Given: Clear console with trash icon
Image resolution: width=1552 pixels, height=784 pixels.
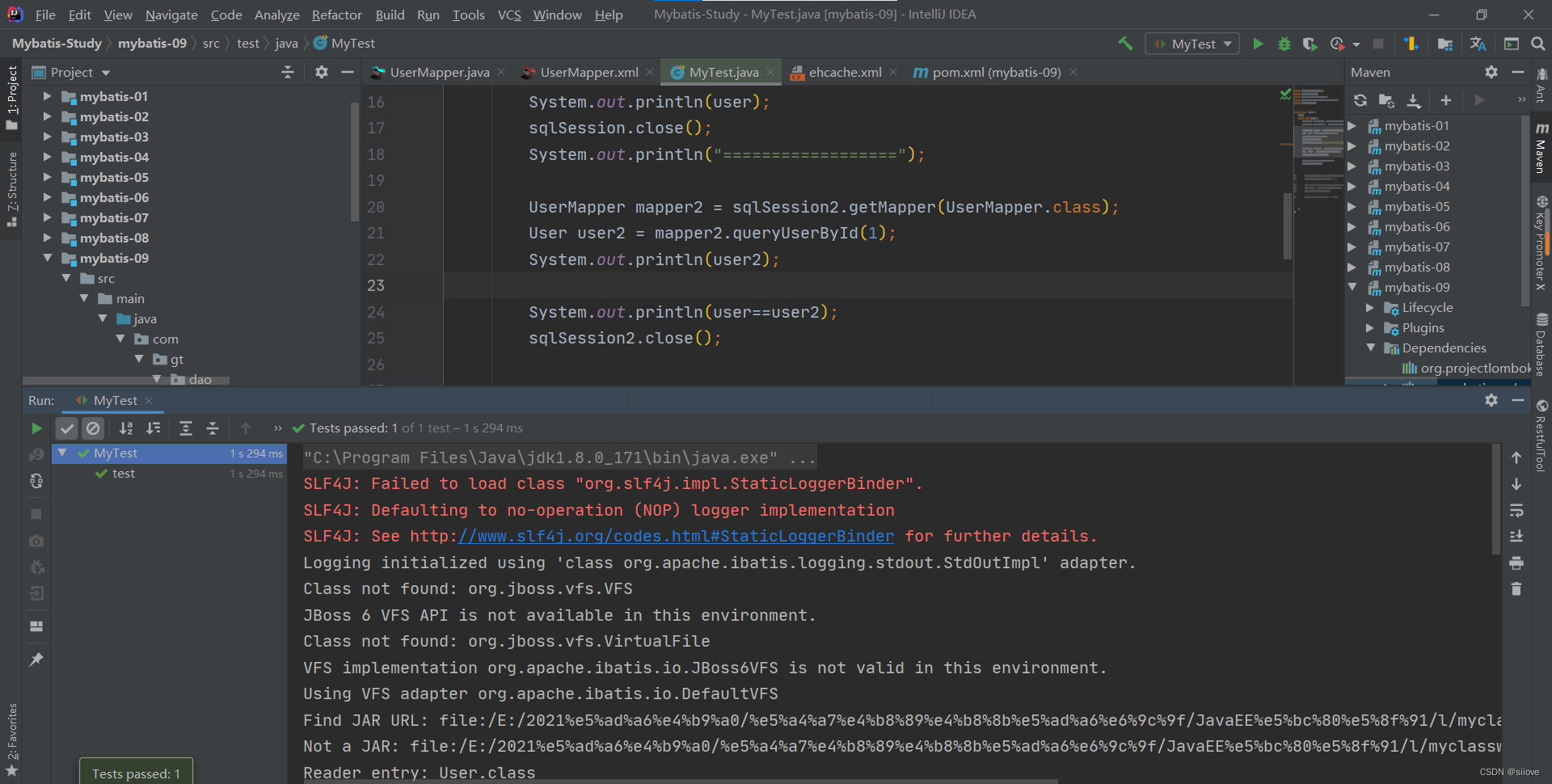Looking at the screenshot, I should (1516, 589).
